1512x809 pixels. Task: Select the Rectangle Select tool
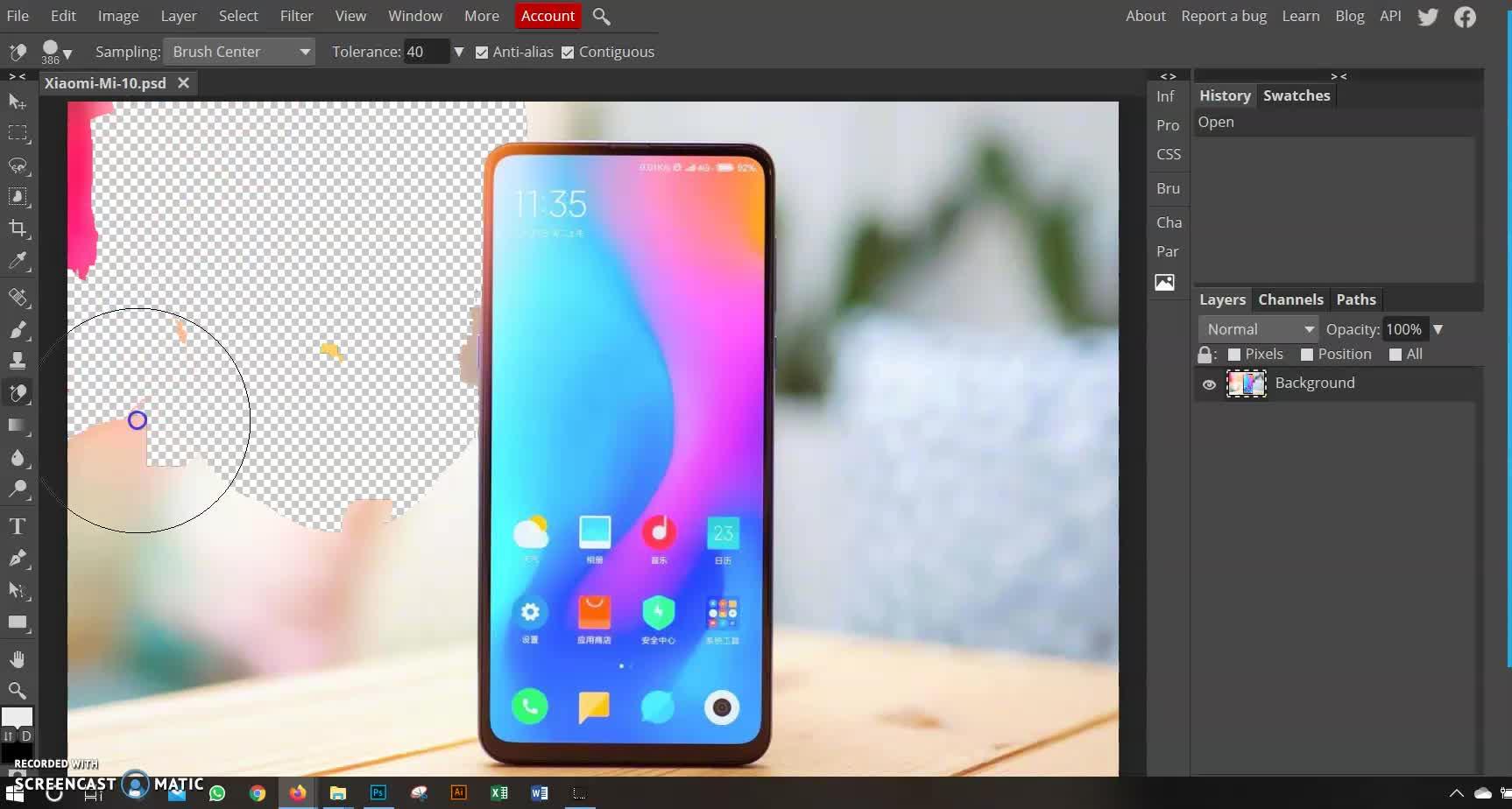[17, 134]
